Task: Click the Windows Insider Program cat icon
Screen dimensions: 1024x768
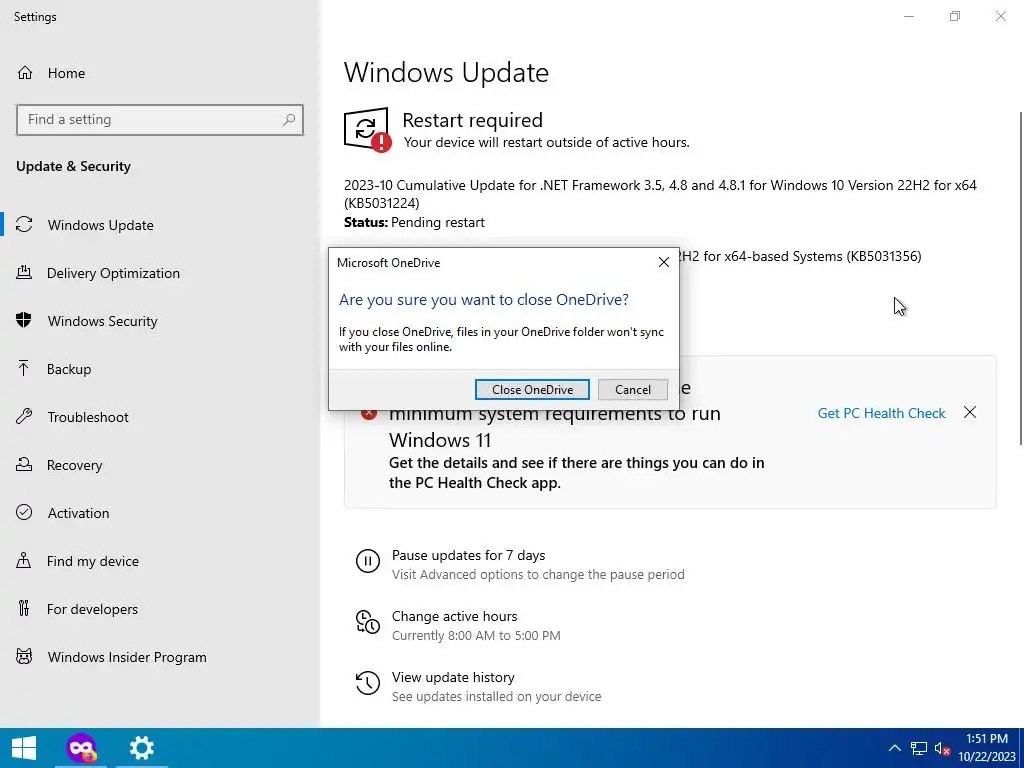Action: [x=24, y=657]
